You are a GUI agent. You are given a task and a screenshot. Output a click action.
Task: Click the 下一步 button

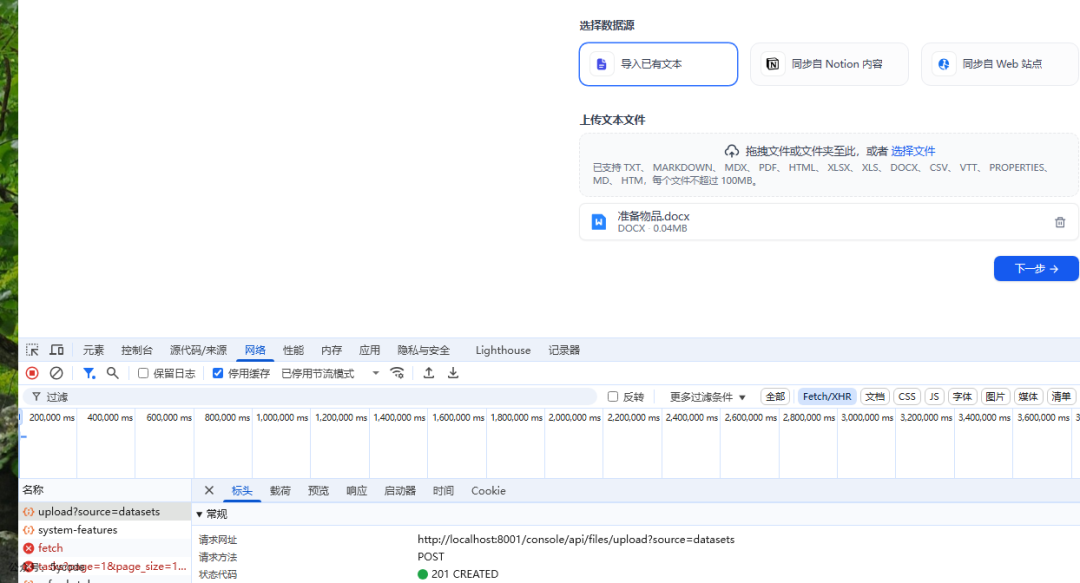(1035, 268)
